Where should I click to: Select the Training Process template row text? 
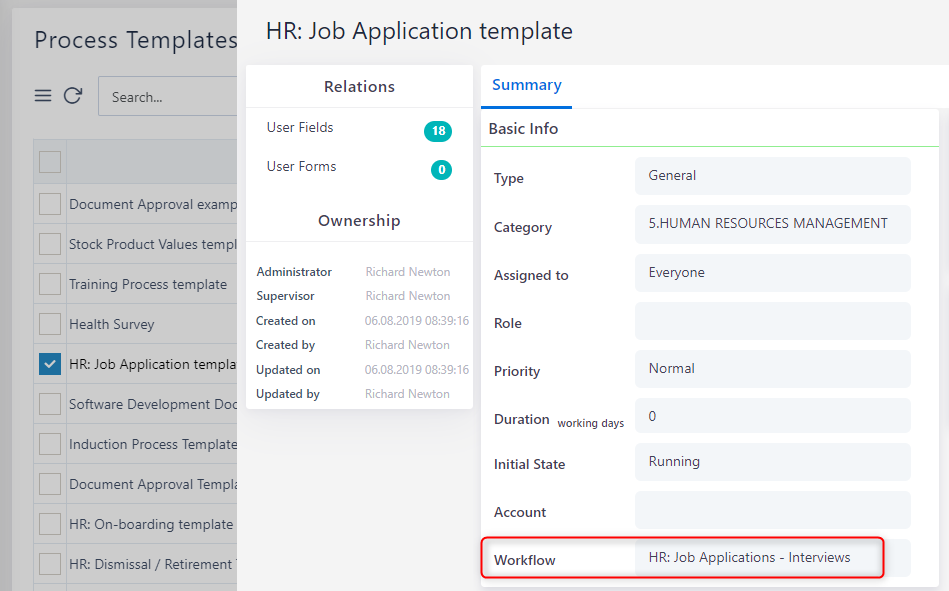click(148, 284)
